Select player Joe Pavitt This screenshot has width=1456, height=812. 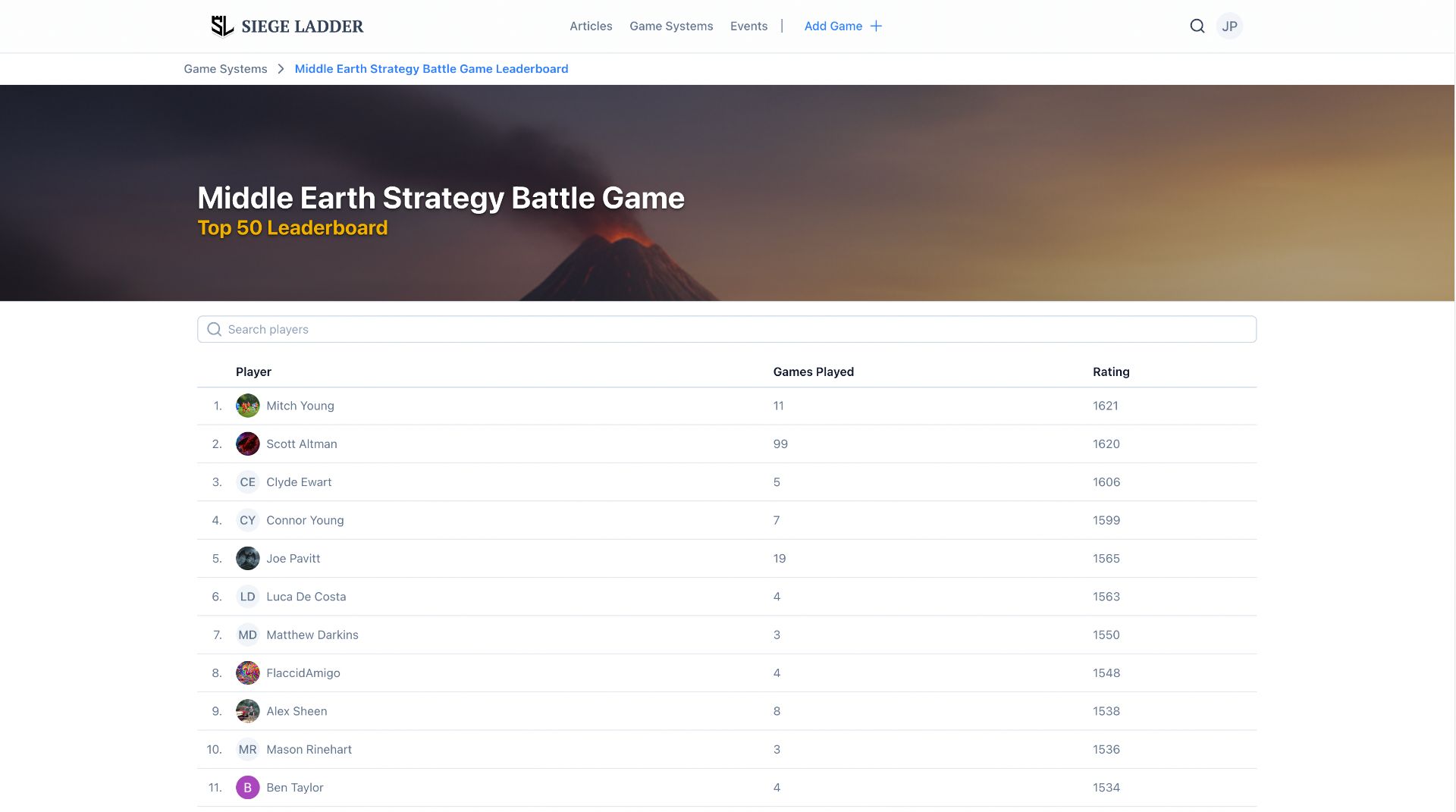click(x=293, y=558)
